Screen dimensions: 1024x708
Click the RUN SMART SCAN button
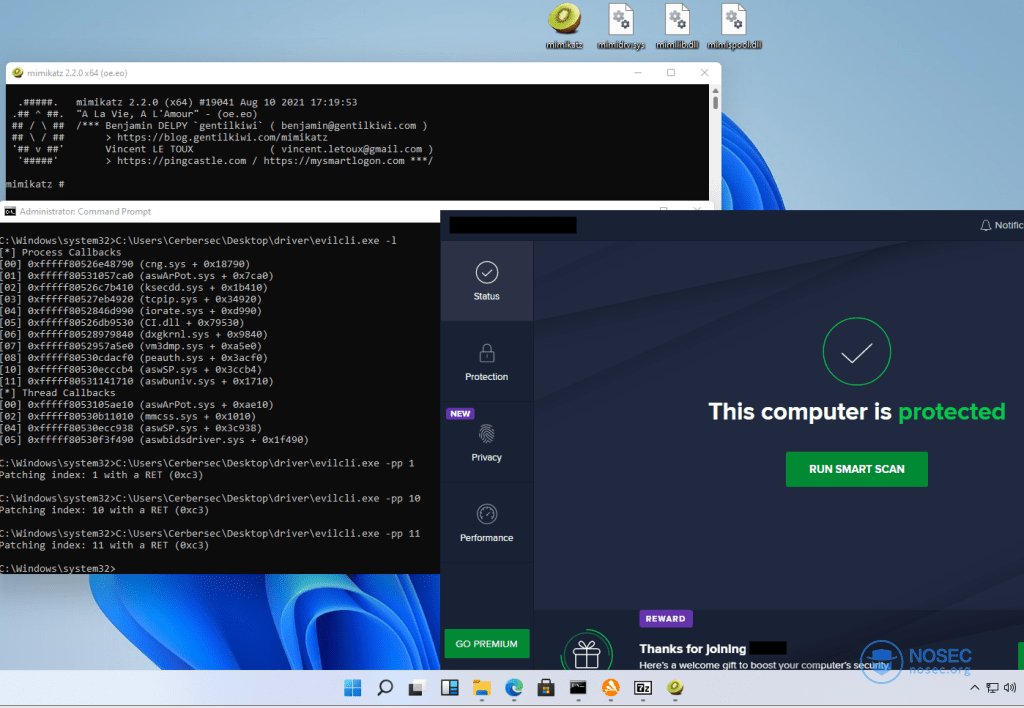[856, 469]
